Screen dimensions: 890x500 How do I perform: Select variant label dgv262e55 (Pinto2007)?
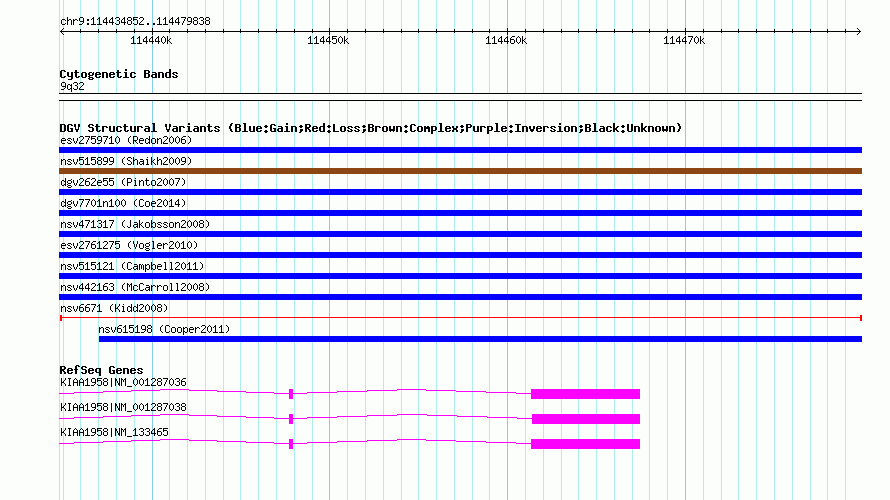pos(123,182)
